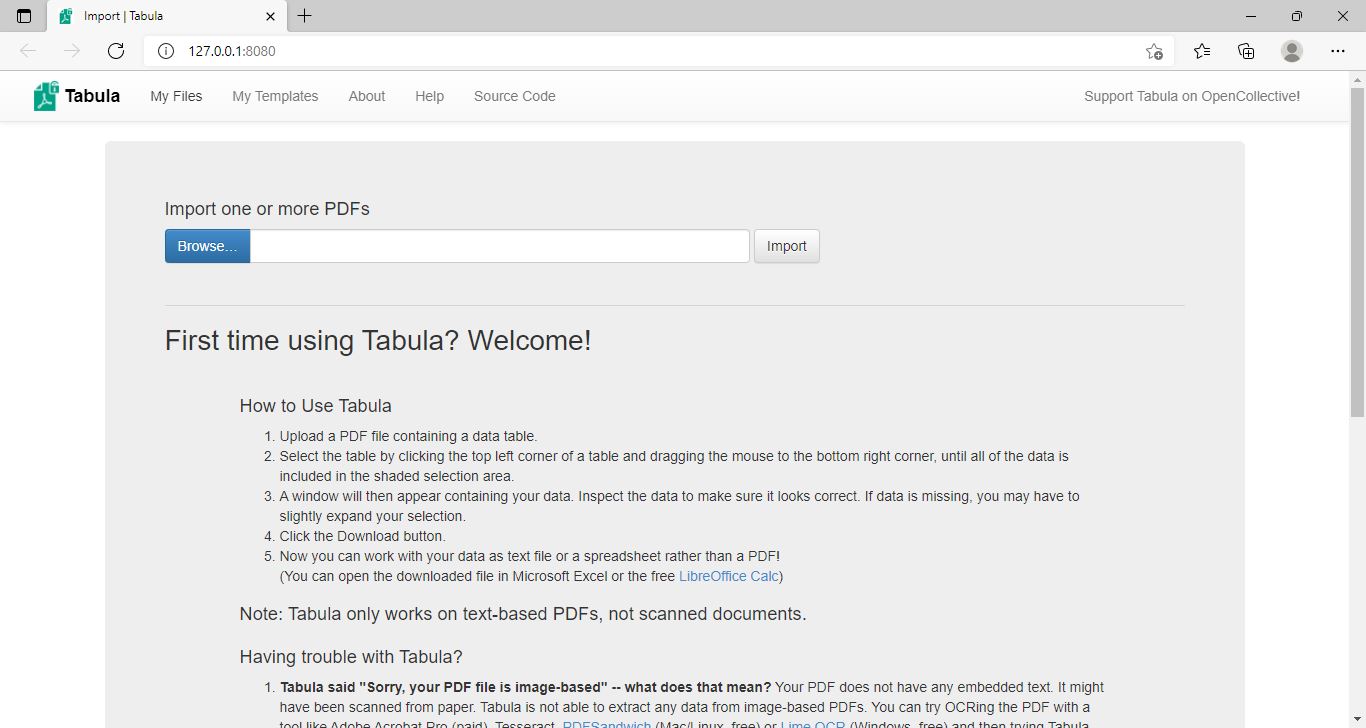Open My Templates in navbar

point(275,96)
